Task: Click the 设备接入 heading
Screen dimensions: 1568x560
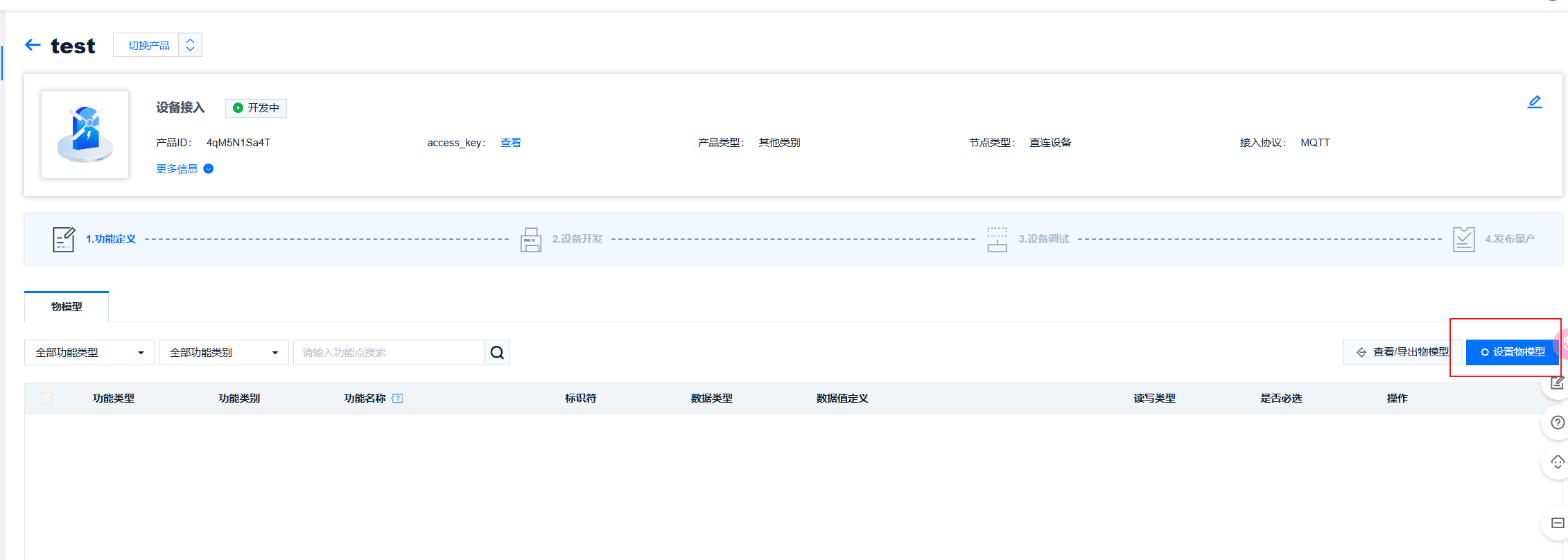Action: point(180,107)
